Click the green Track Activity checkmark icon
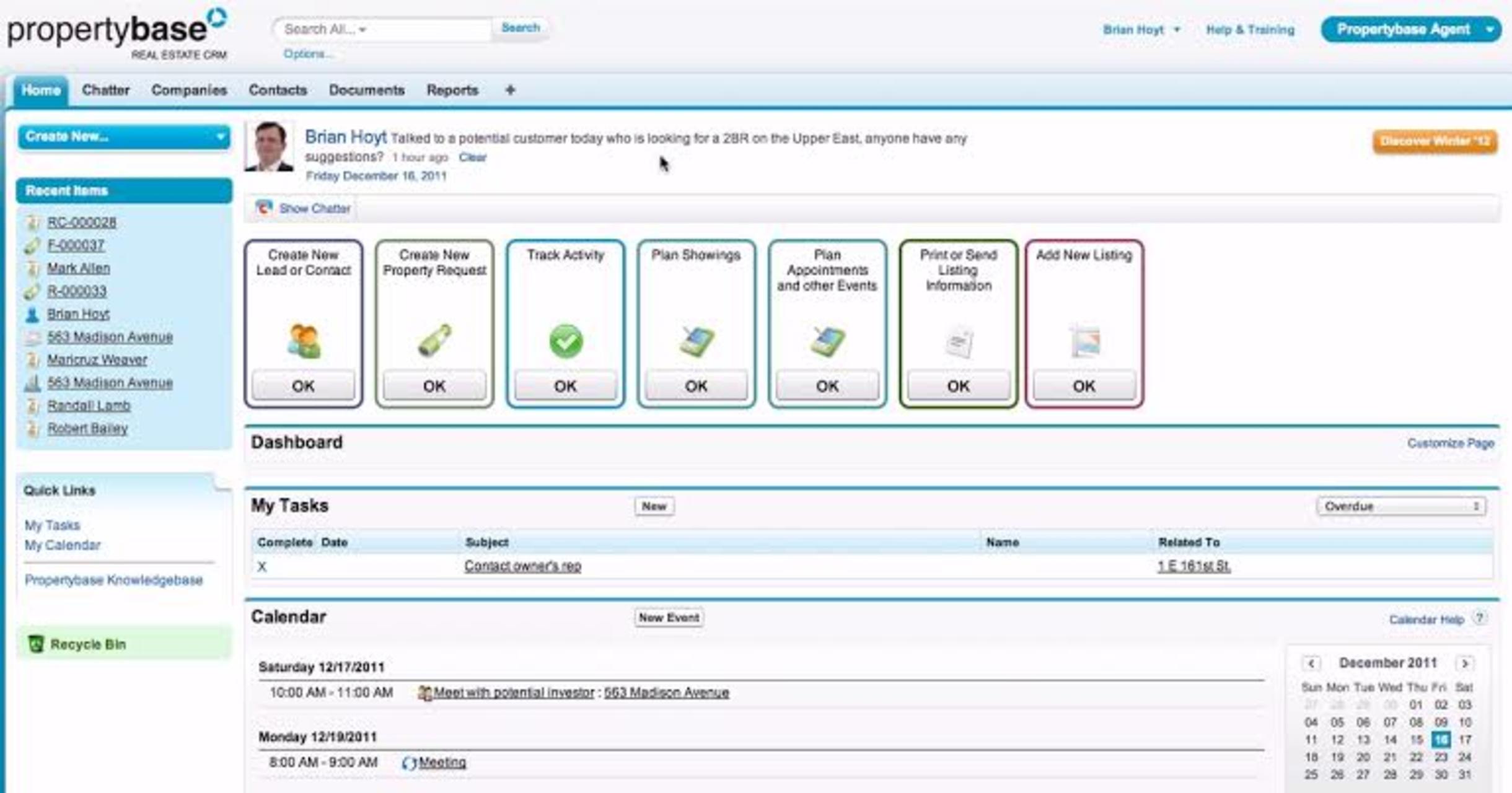Image resolution: width=1512 pixels, height=793 pixels. click(x=565, y=341)
